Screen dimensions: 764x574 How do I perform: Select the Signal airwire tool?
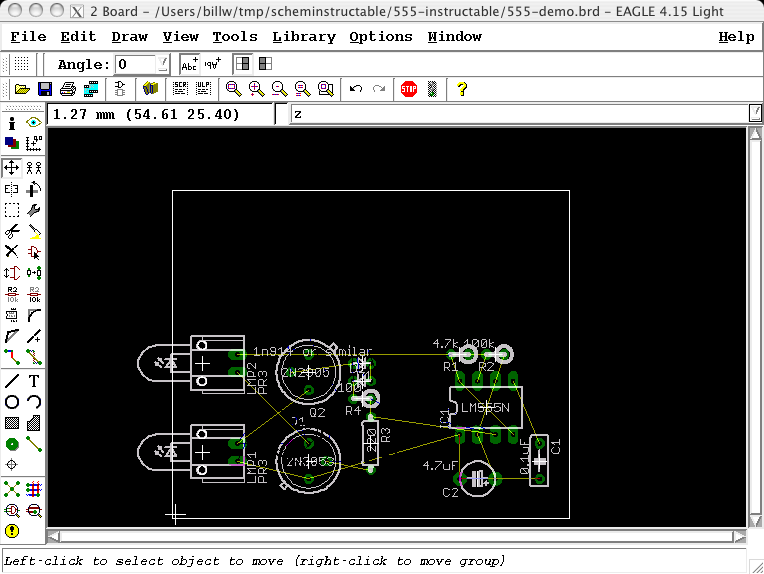pyautogui.click(x=34, y=444)
